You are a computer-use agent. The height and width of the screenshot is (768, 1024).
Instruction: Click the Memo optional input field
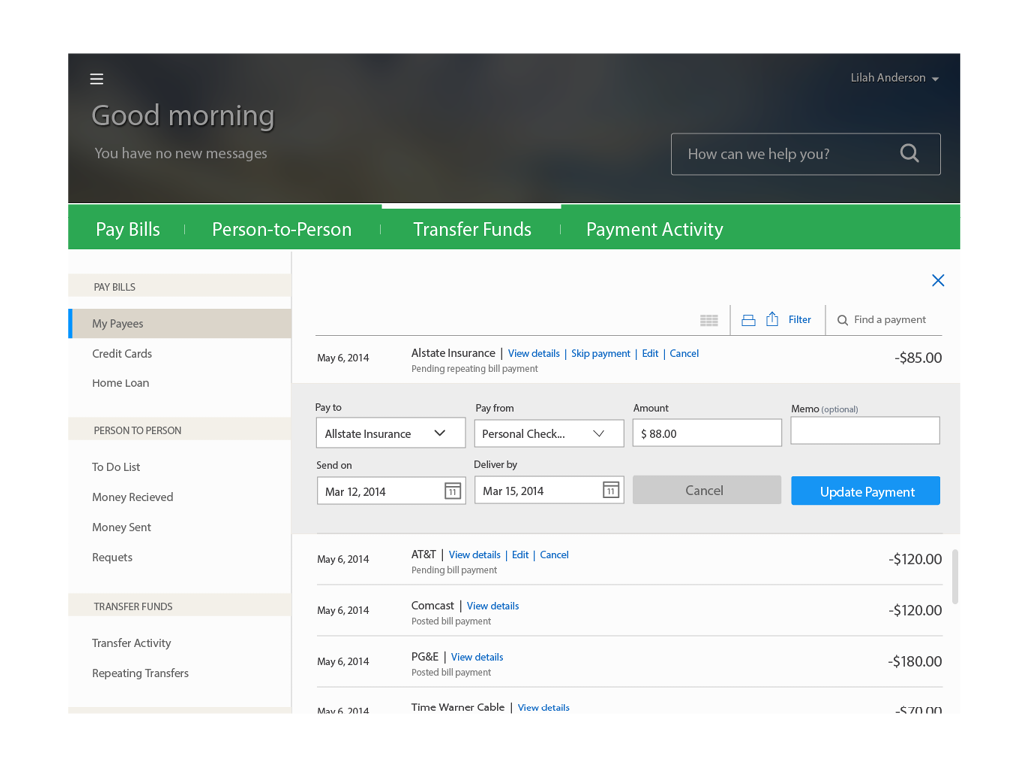pos(865,431)
